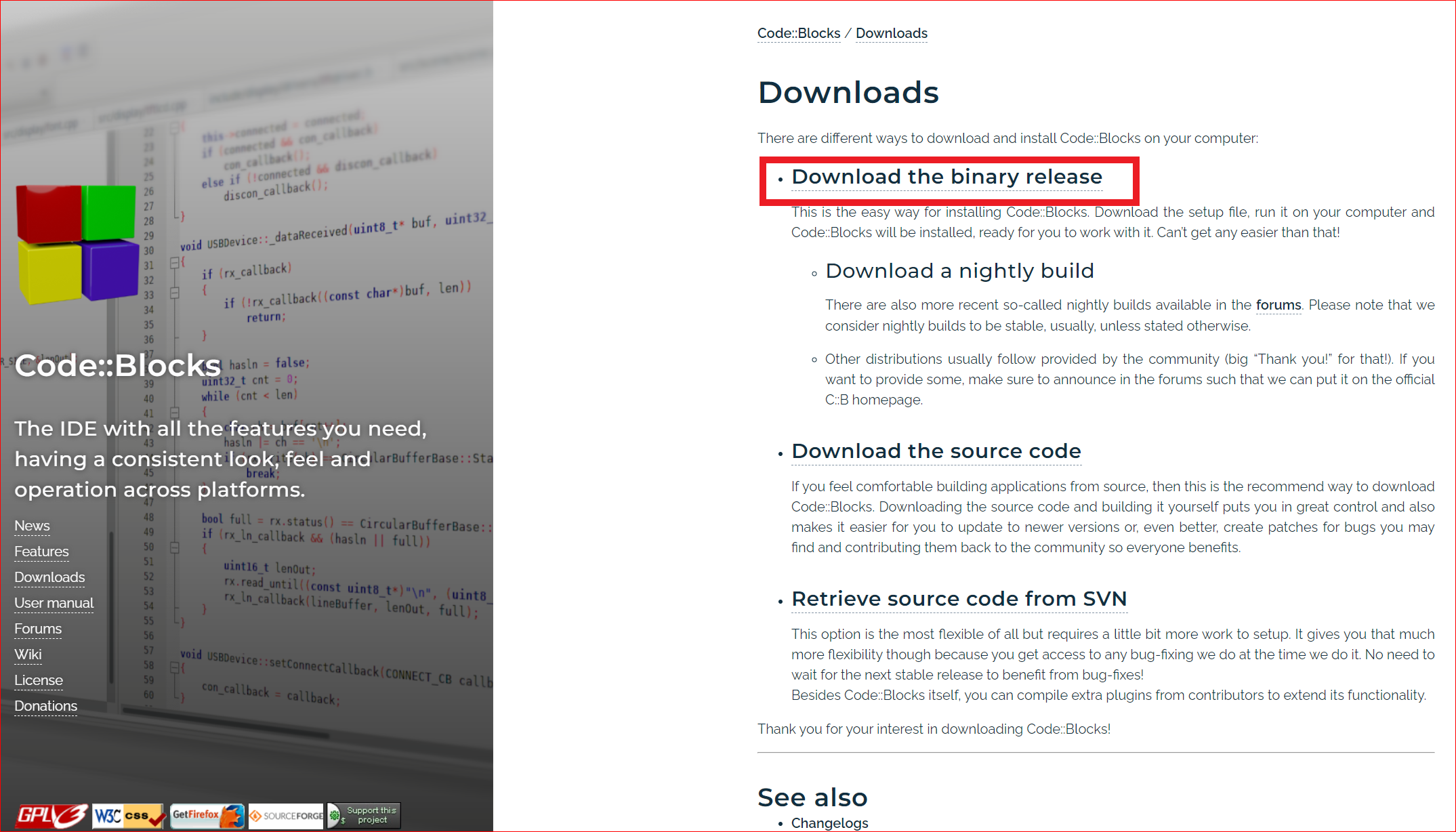1456x832 pixels.
Task: Open User manual from sidebar
Action: [54, 603]
